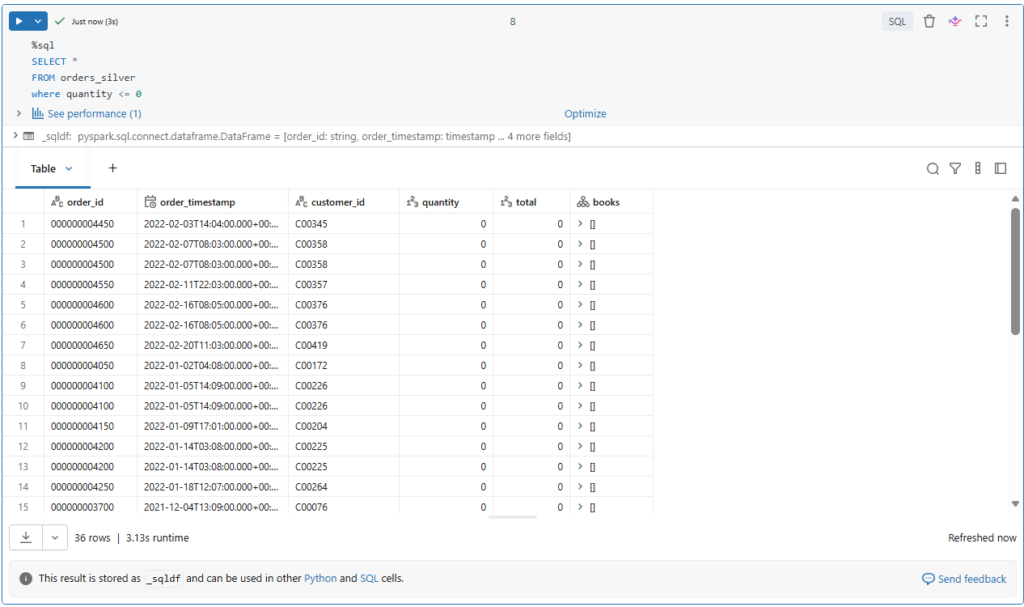
Task: Filter the results table
Action: (955, 169)
